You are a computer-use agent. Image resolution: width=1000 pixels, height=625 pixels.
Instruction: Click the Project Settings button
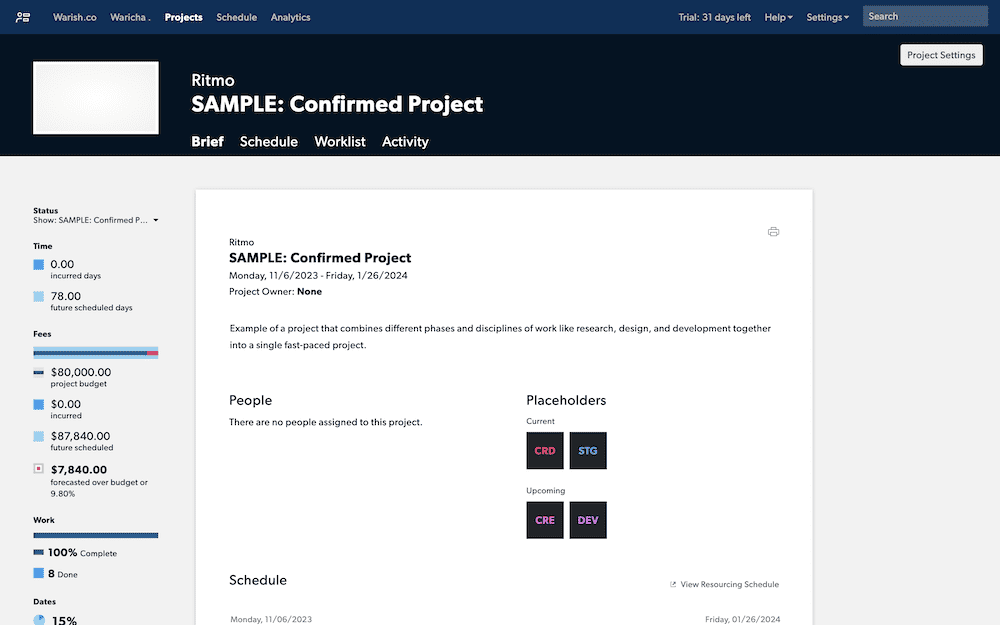pos(941,55)
